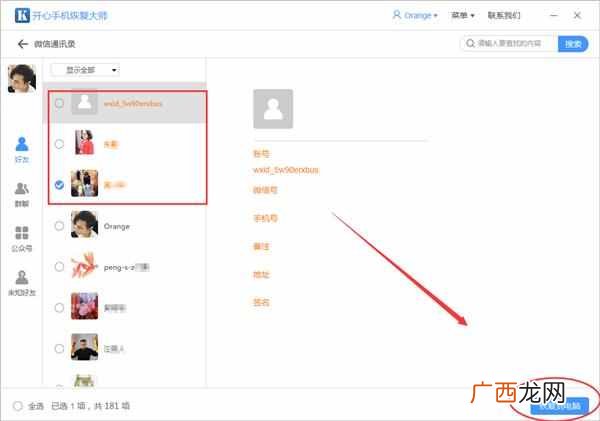Click the profile photo above the sidebar
600x421 pixels.
22,78
